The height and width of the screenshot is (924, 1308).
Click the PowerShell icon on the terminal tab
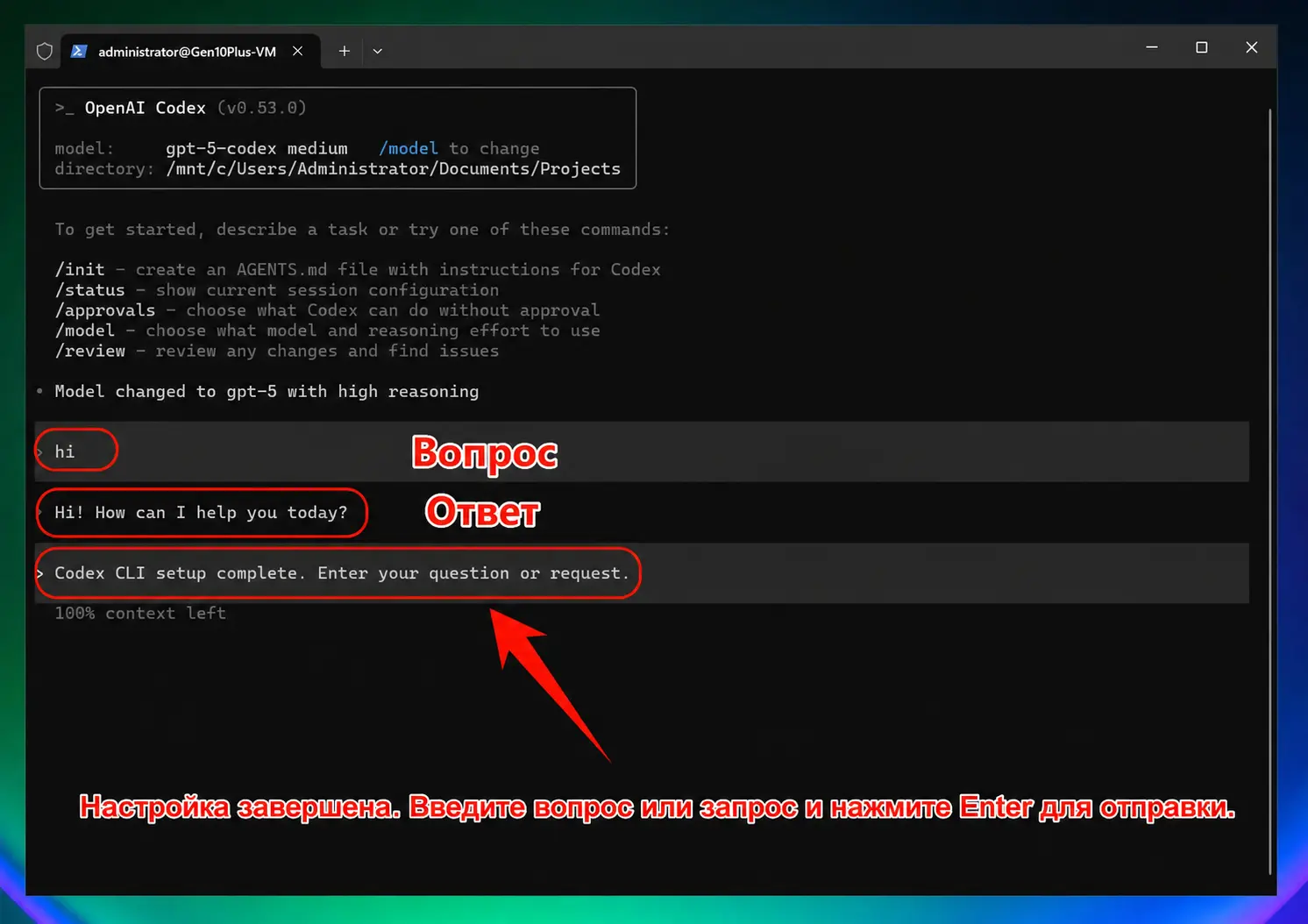pyautogui.click(x=78, y=51)
